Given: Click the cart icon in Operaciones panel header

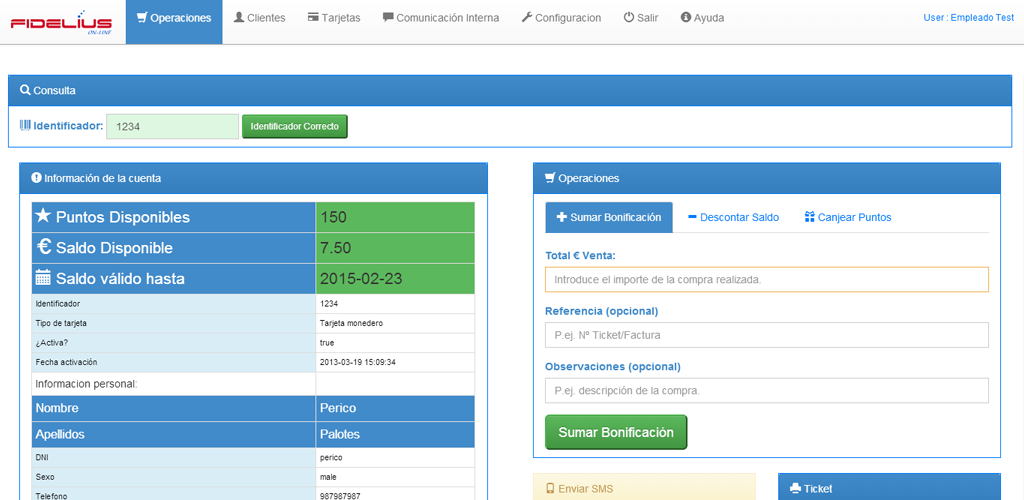Looking at the screenshot, I should (x=550, y=178).
